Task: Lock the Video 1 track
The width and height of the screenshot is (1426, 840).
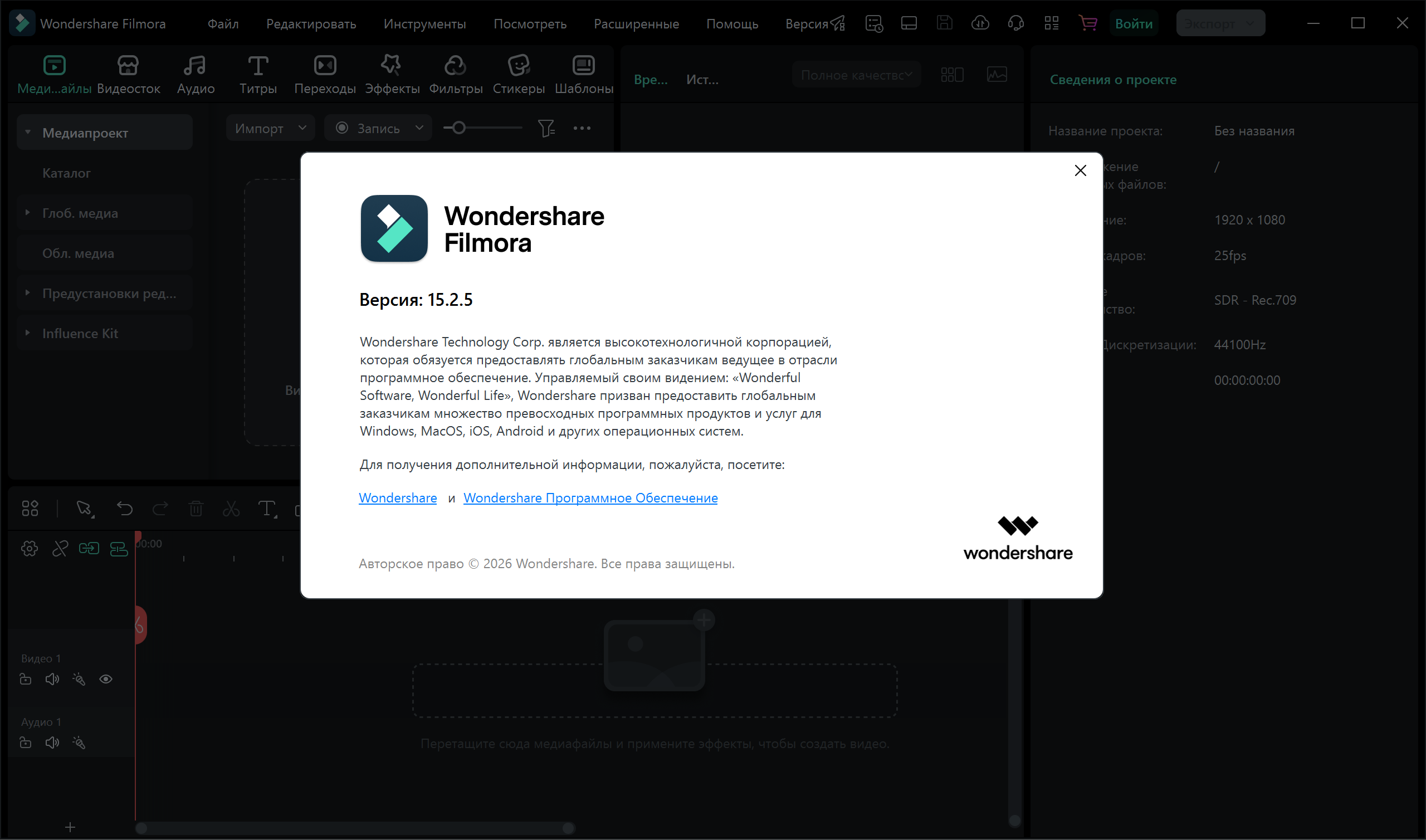Action: [26, 679]
